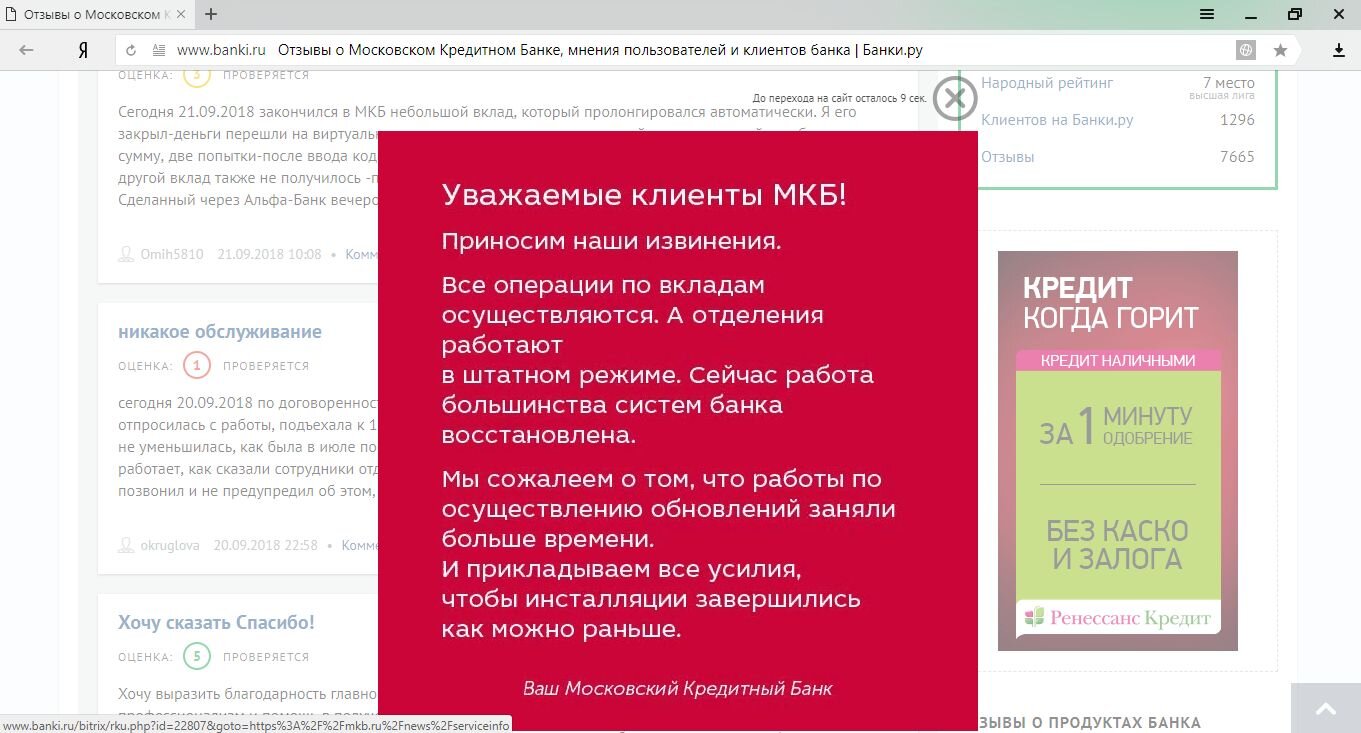Reload the page with refresh icon
This screenshot has width=1361, height=733.
coord(132,50)
